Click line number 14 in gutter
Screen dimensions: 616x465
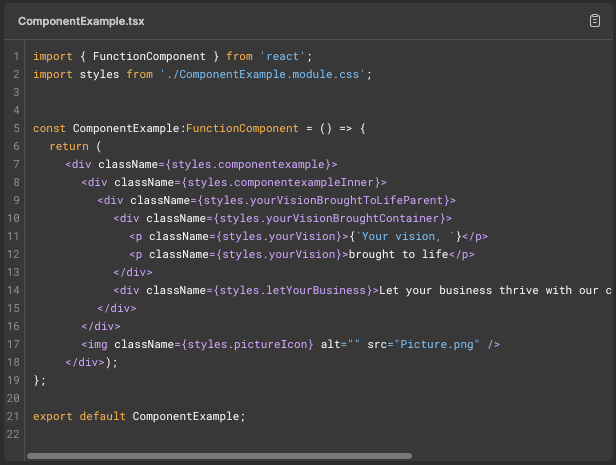click(13, 290)
